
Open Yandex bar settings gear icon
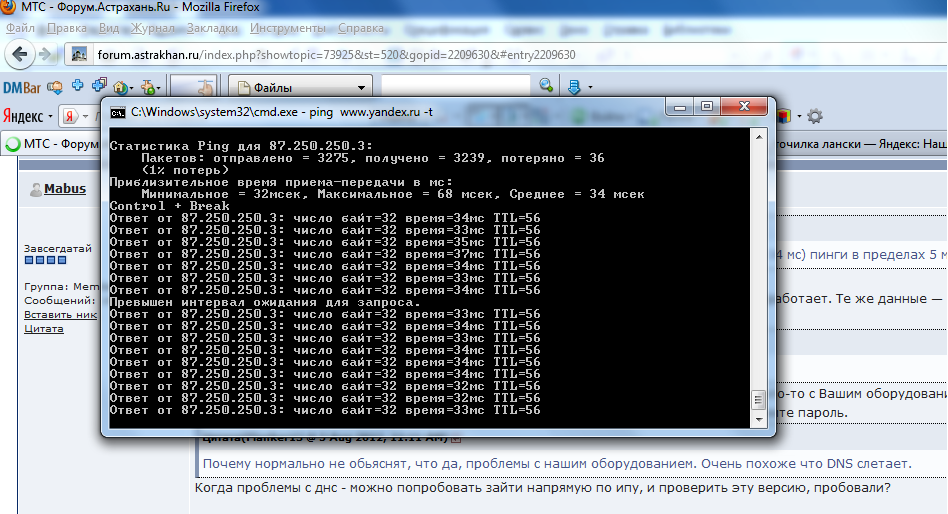click(x=815, y=116)
